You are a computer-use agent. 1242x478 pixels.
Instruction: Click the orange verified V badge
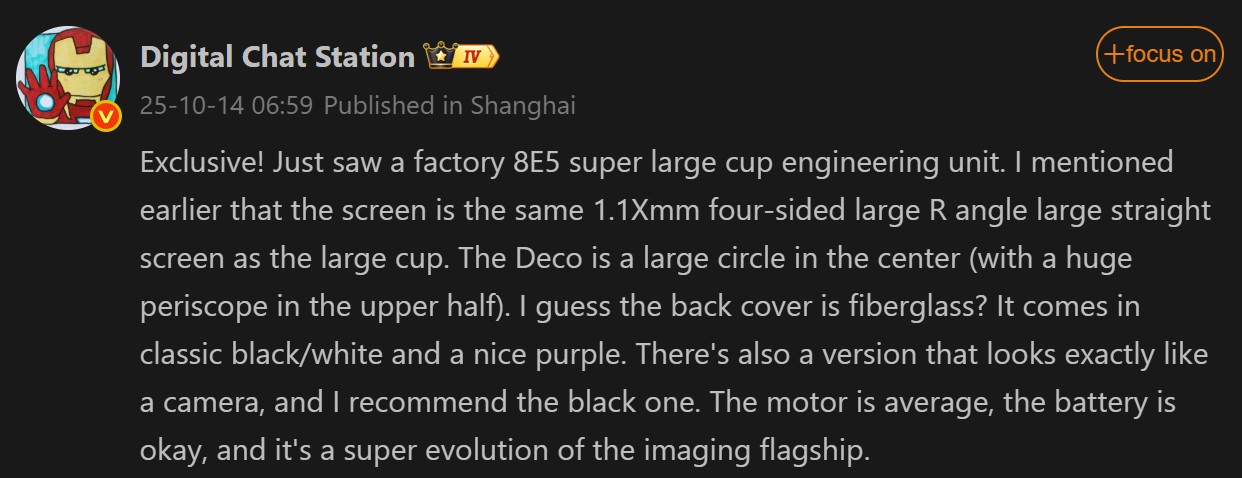pos(107,118)
